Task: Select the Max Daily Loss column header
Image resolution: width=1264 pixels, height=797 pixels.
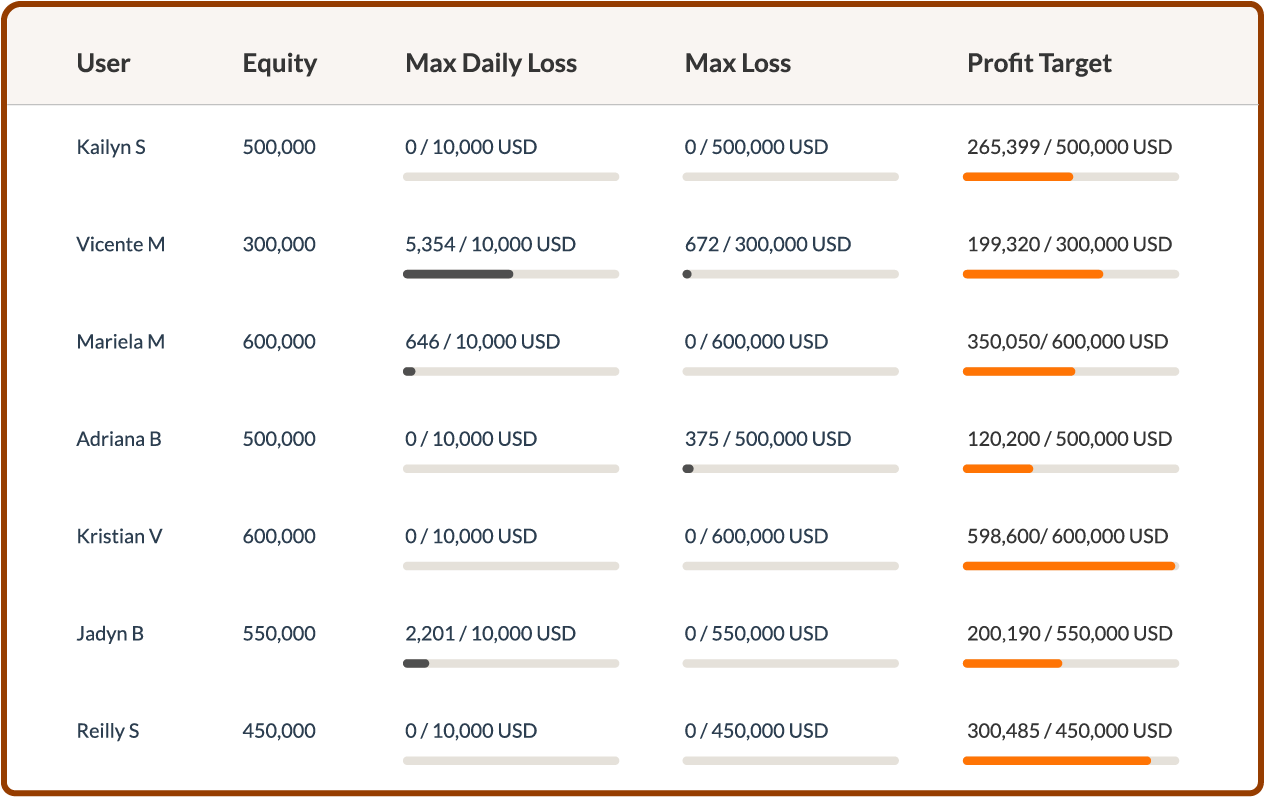Action: coord(491,64)
